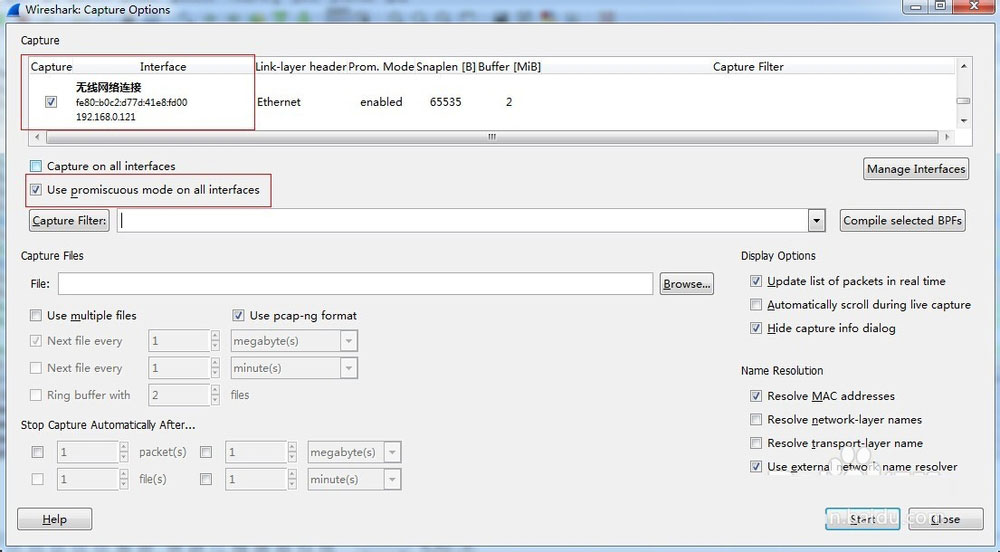The height and width of the screenshot is (552, 1000).
Task: Toggle Update list of packets in real time
Action: [x=756, y=281]
